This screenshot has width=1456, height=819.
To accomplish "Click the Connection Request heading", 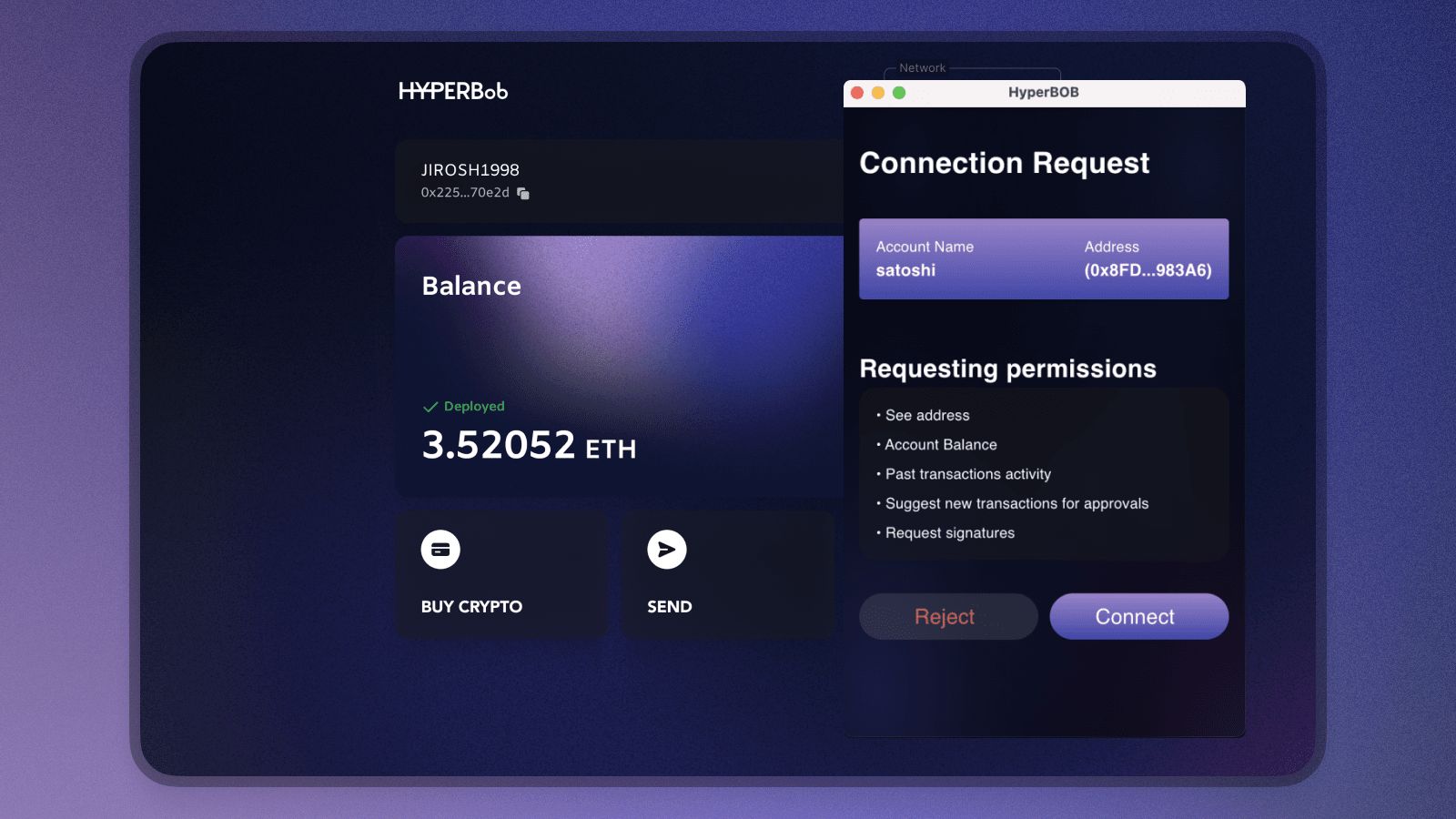I will (x=1005, y=163).
